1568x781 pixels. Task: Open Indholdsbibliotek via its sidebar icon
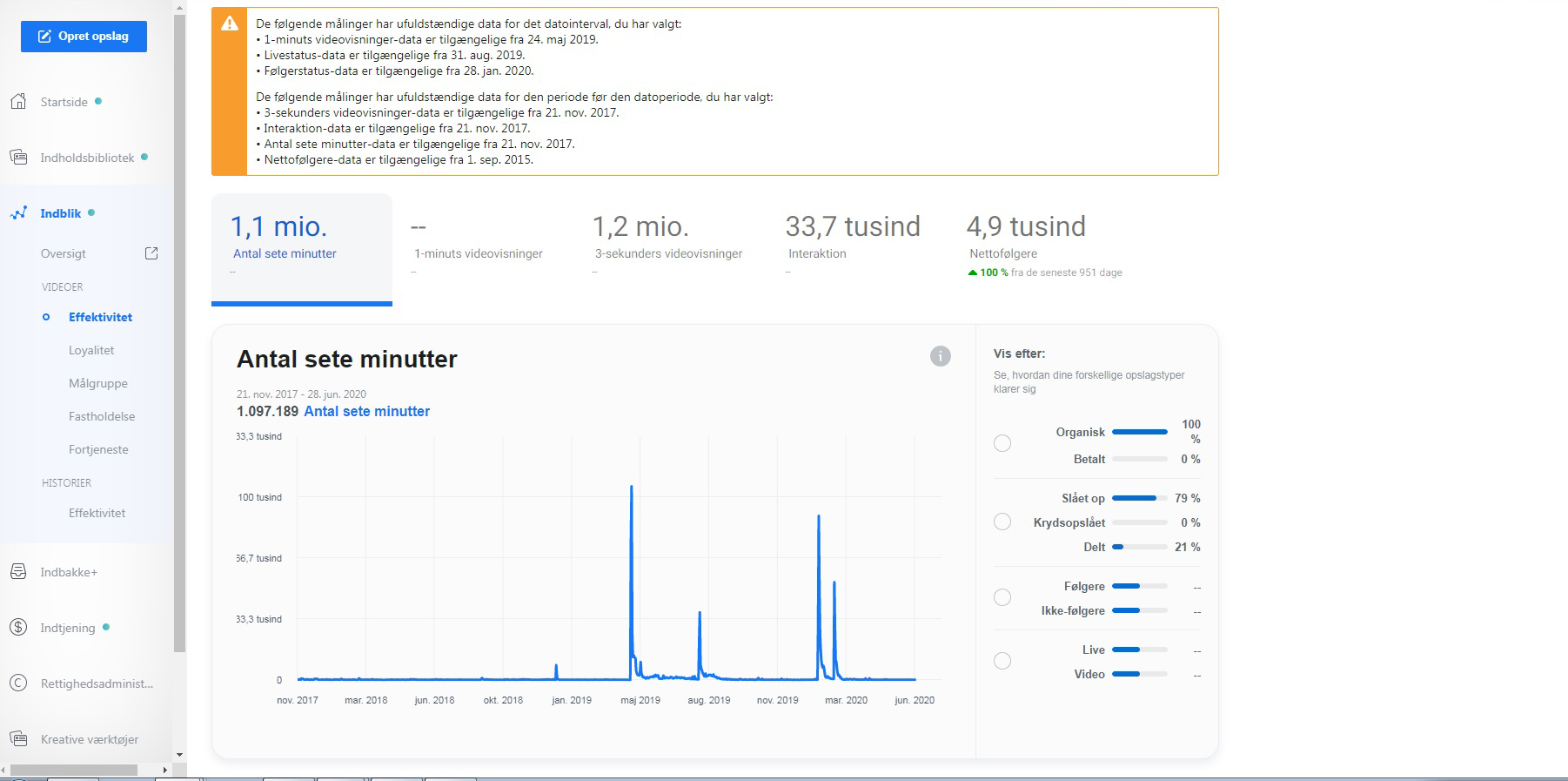pyautogui.click(x=18, y=158)
